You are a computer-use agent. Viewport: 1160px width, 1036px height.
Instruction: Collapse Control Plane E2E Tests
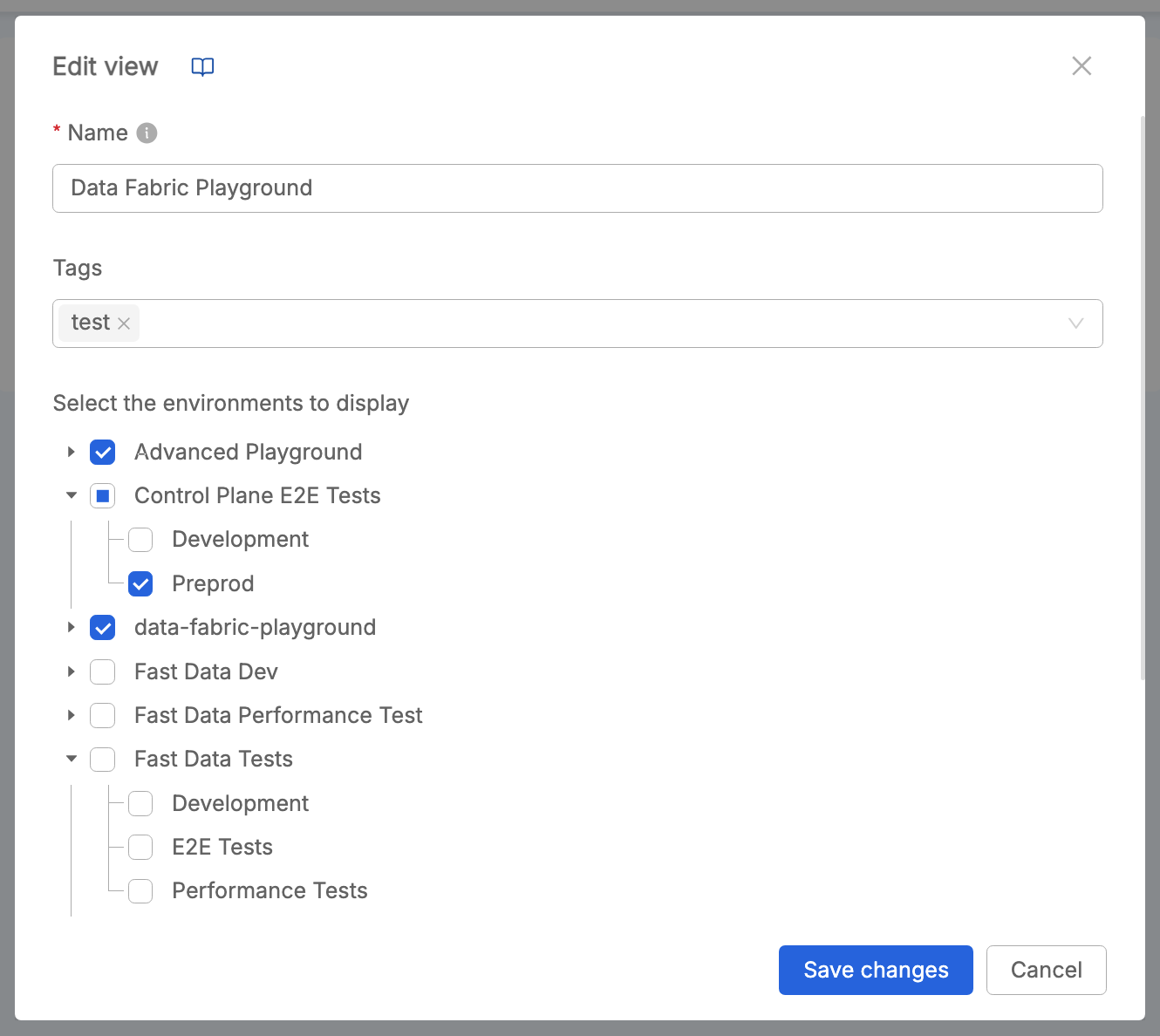click(x=71, y=494)
